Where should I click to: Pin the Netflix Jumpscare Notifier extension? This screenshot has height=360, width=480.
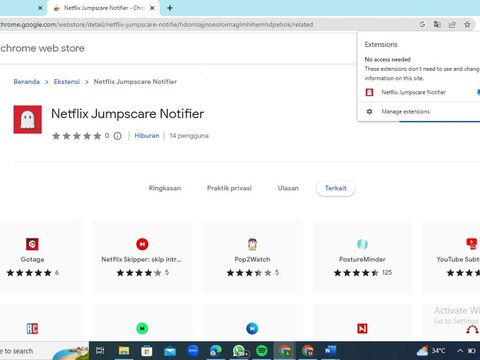click(478, 92)
